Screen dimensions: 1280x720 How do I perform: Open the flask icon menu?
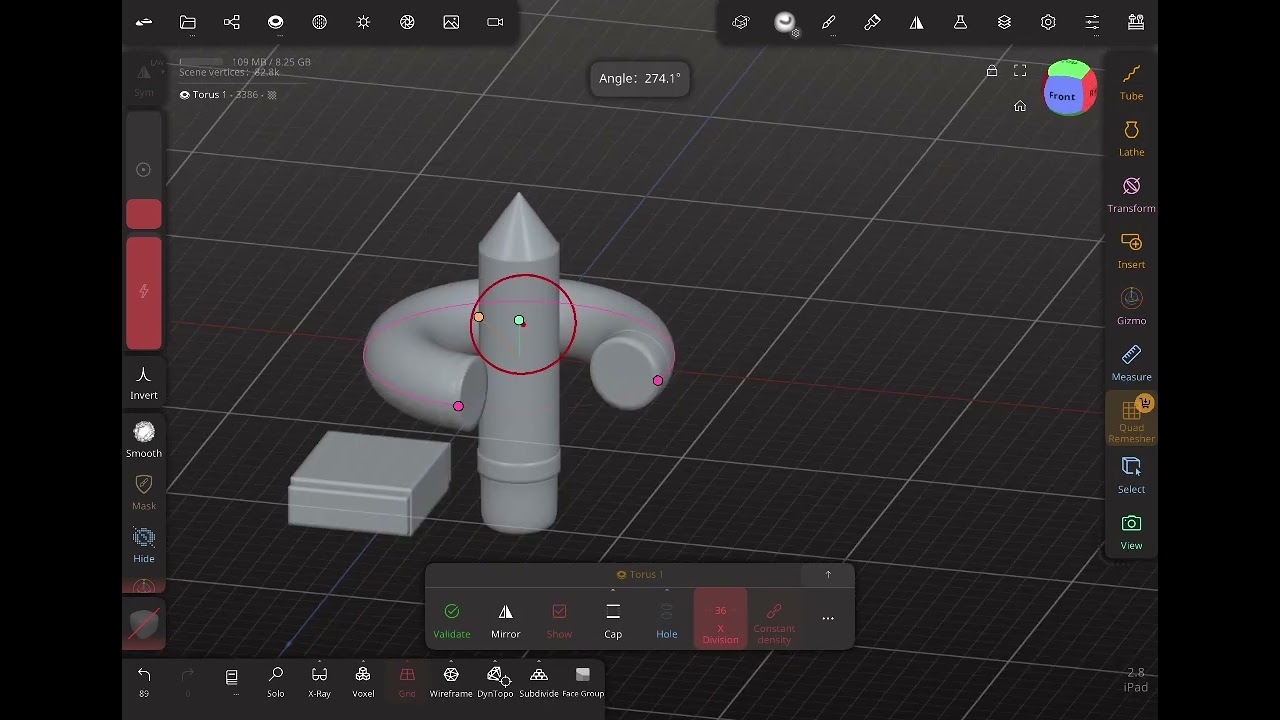tap(960, 22)
